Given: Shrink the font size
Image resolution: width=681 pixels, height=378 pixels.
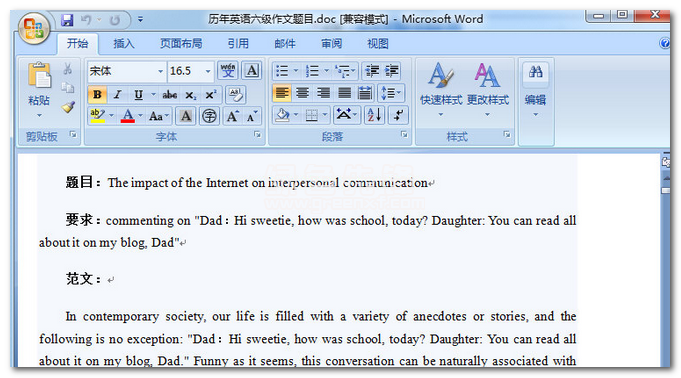Looking at the screenshot, I should [x=252, y=116].
